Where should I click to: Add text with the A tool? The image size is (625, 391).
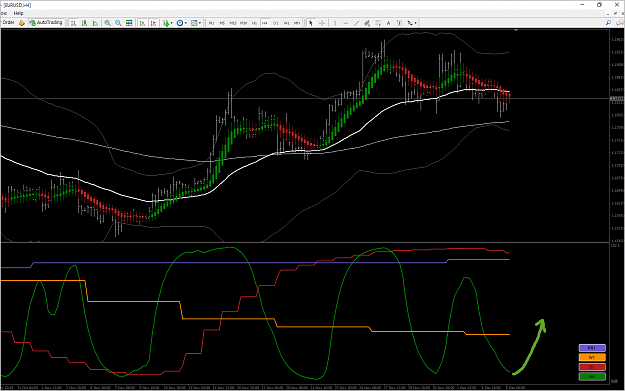pyautogui.click(x=388, y=23)
